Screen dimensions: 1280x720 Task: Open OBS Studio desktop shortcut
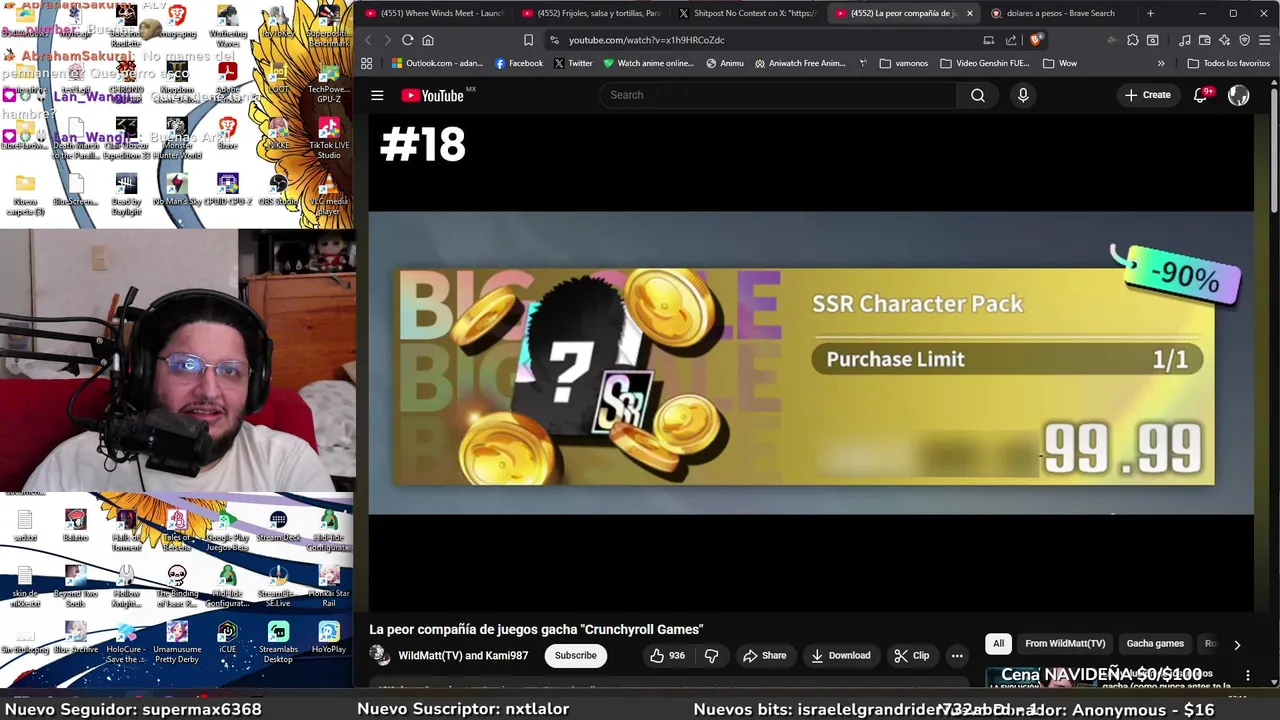tap(279, 187)
